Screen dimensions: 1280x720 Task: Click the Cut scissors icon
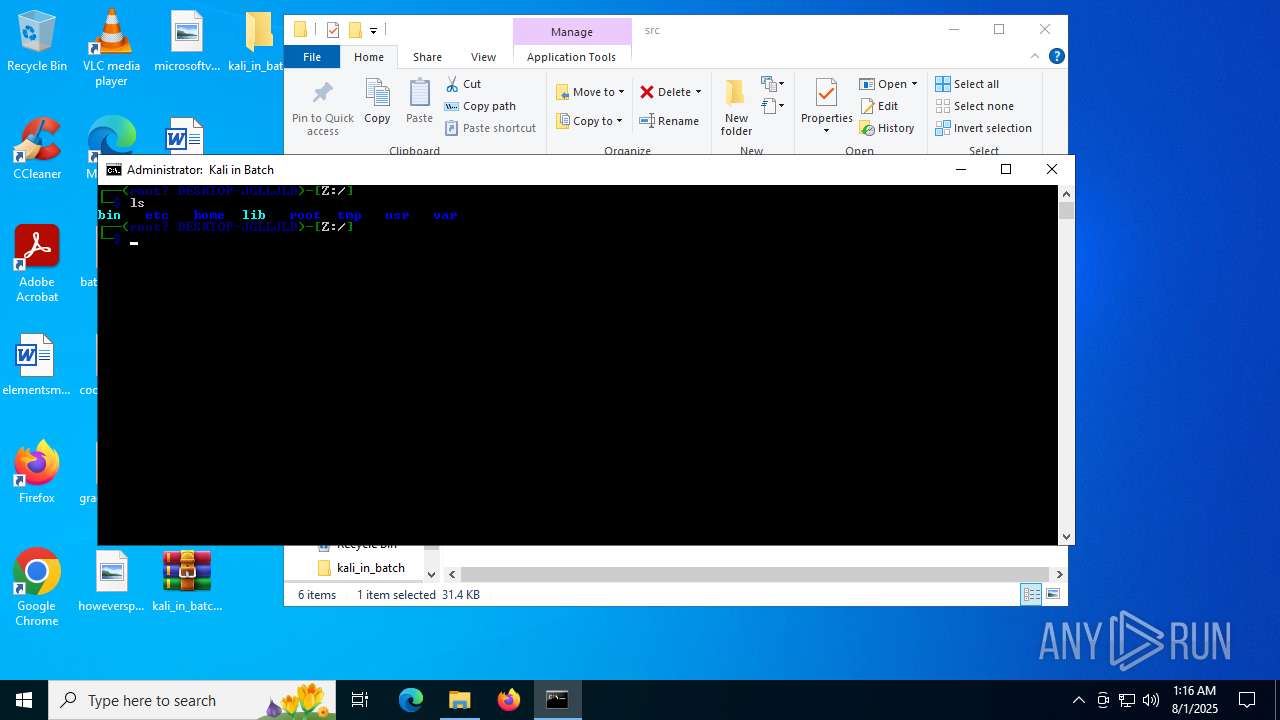click(452, 84)
